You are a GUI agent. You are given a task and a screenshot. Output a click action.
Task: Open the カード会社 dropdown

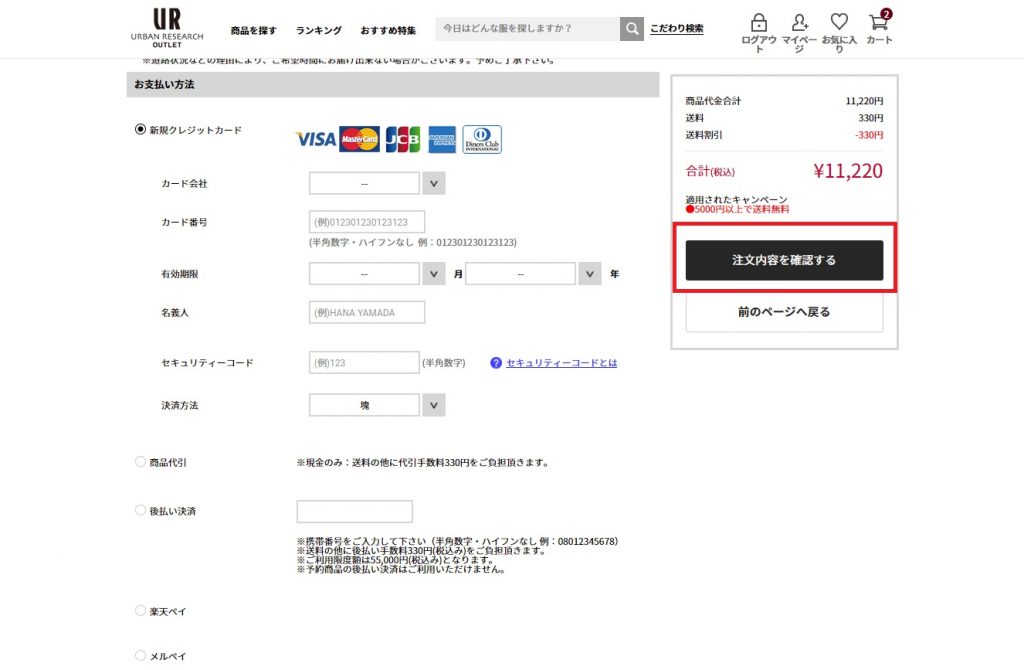(x=376, y=184)
